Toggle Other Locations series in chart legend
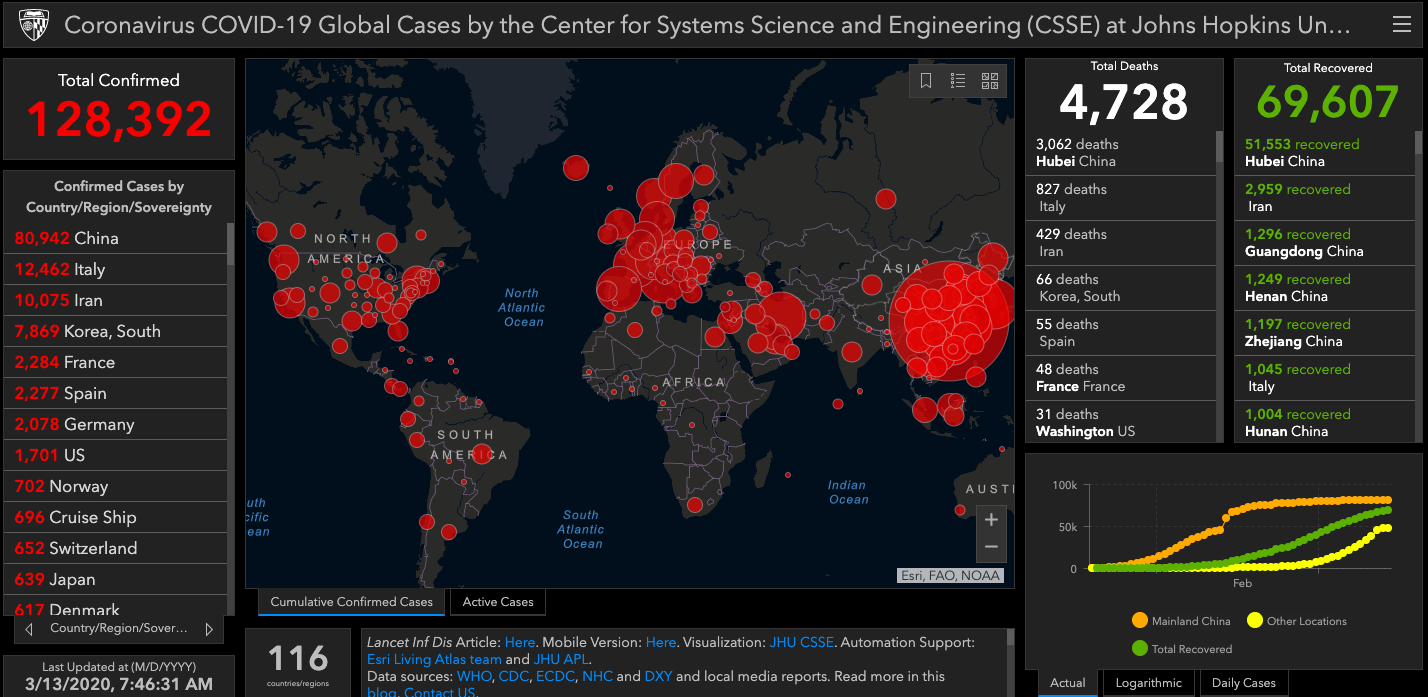The height and width of the screenshot is (697, 1428). [x=1296, y=621]
